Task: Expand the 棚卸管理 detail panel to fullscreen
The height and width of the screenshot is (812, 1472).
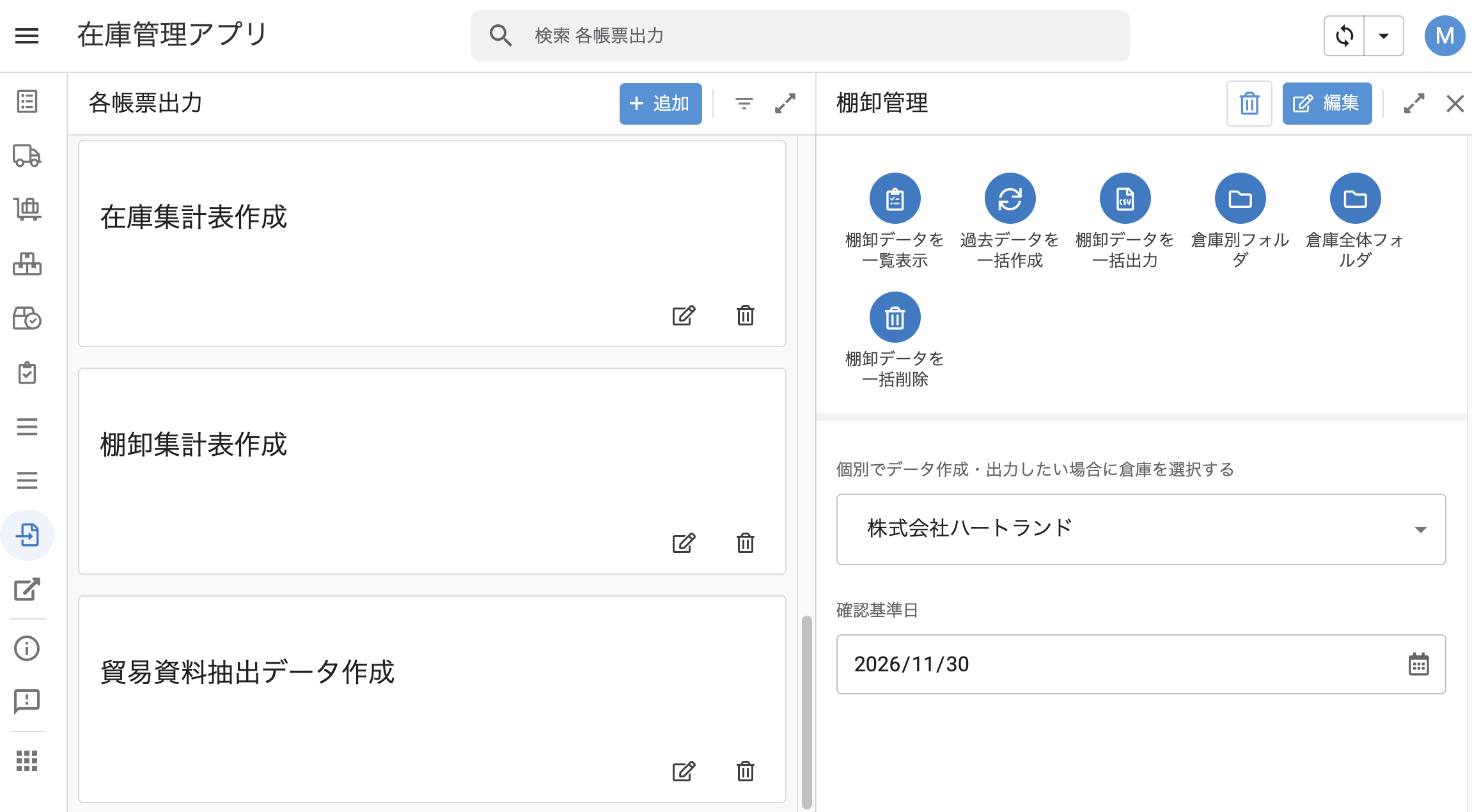Action: click(1414, 104)
